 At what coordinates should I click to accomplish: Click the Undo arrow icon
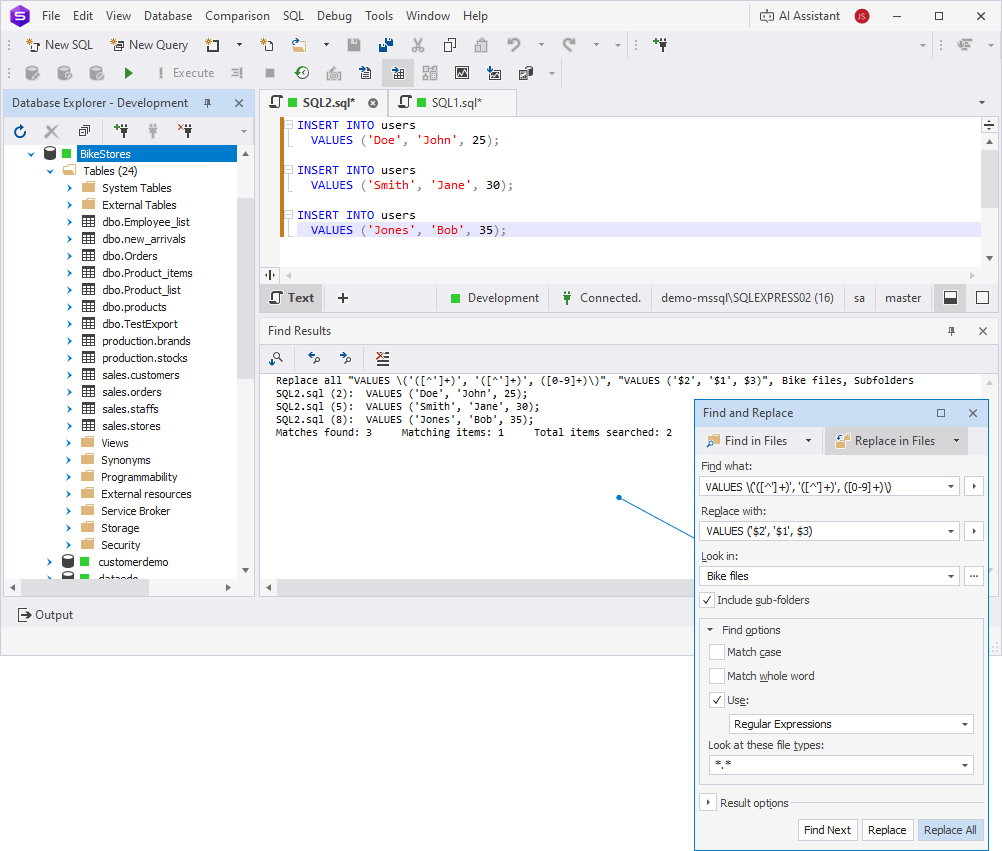coord(514,45)
